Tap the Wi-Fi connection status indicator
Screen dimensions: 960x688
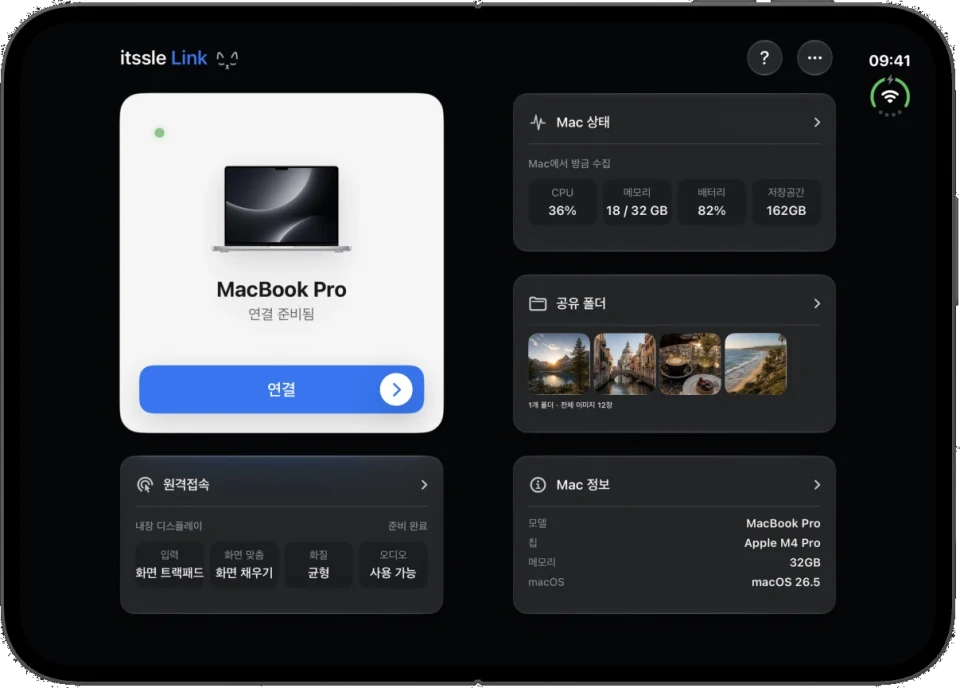(890, 97)
